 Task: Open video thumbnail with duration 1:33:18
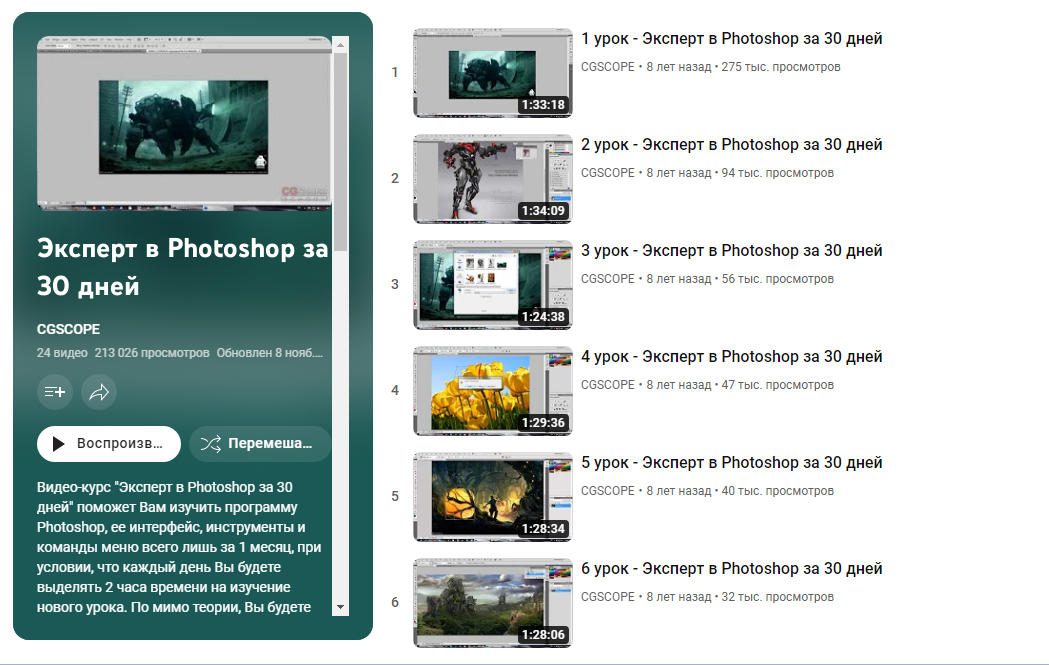pos(493,73)
